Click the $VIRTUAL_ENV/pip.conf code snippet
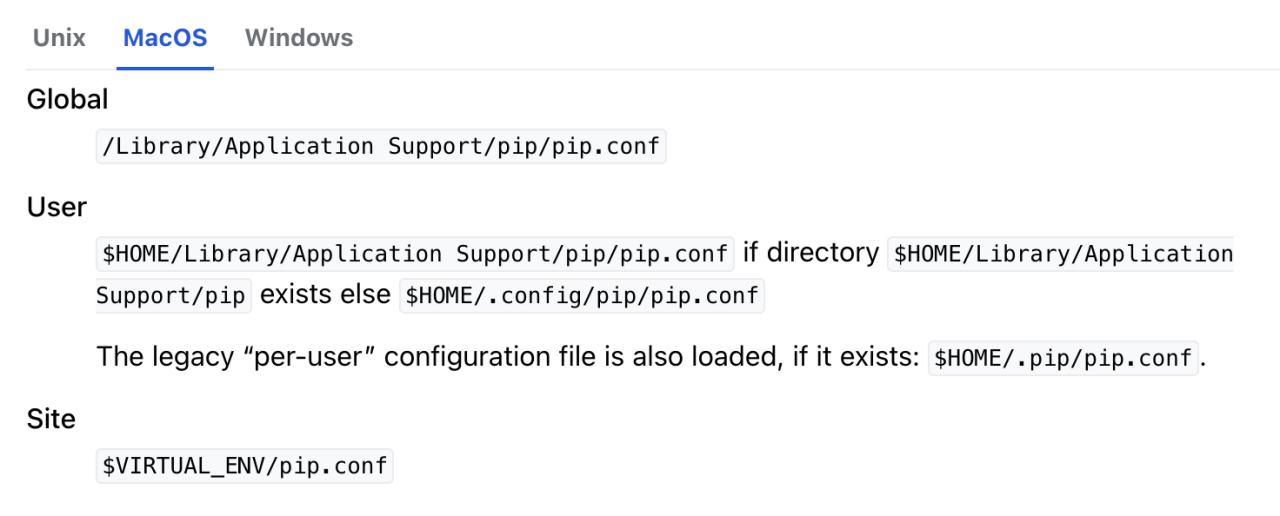The width and height of the screenshot is (1280, 516). point(245,466)
